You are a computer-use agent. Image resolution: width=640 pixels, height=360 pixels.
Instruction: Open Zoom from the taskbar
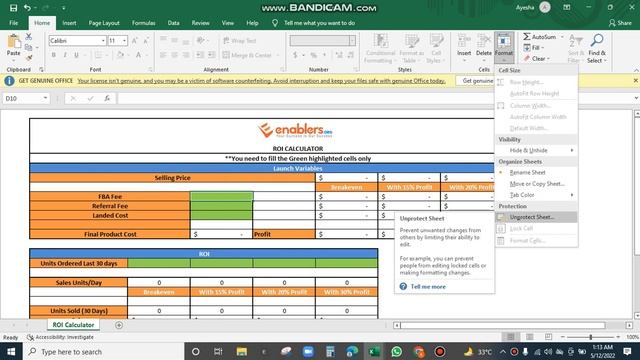pyautogui.click(x=308, y=351)
